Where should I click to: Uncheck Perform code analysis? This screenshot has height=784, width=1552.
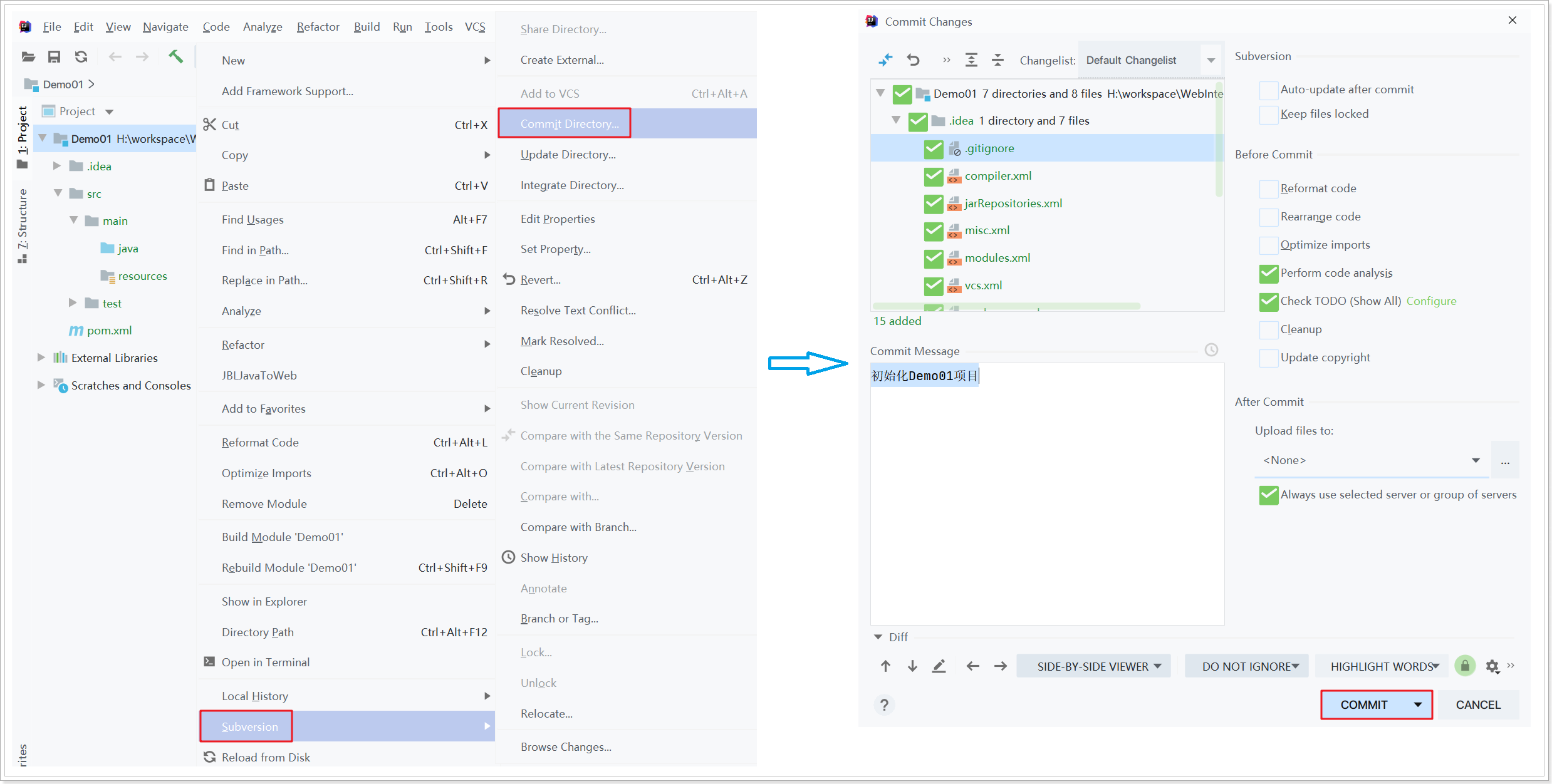[x=1269, y=273]
